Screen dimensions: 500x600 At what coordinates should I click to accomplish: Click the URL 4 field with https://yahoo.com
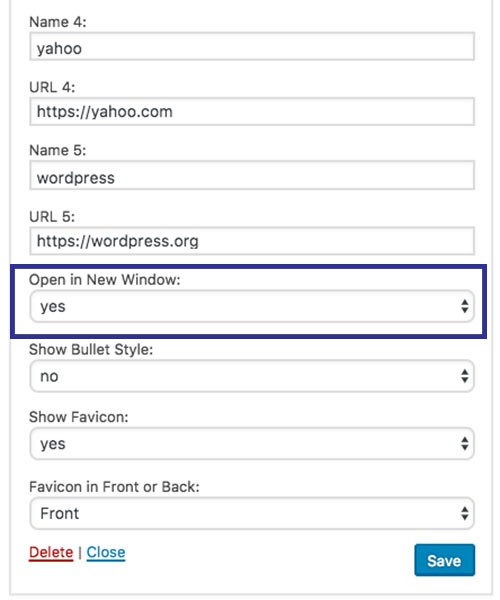(x=252, y=111)
